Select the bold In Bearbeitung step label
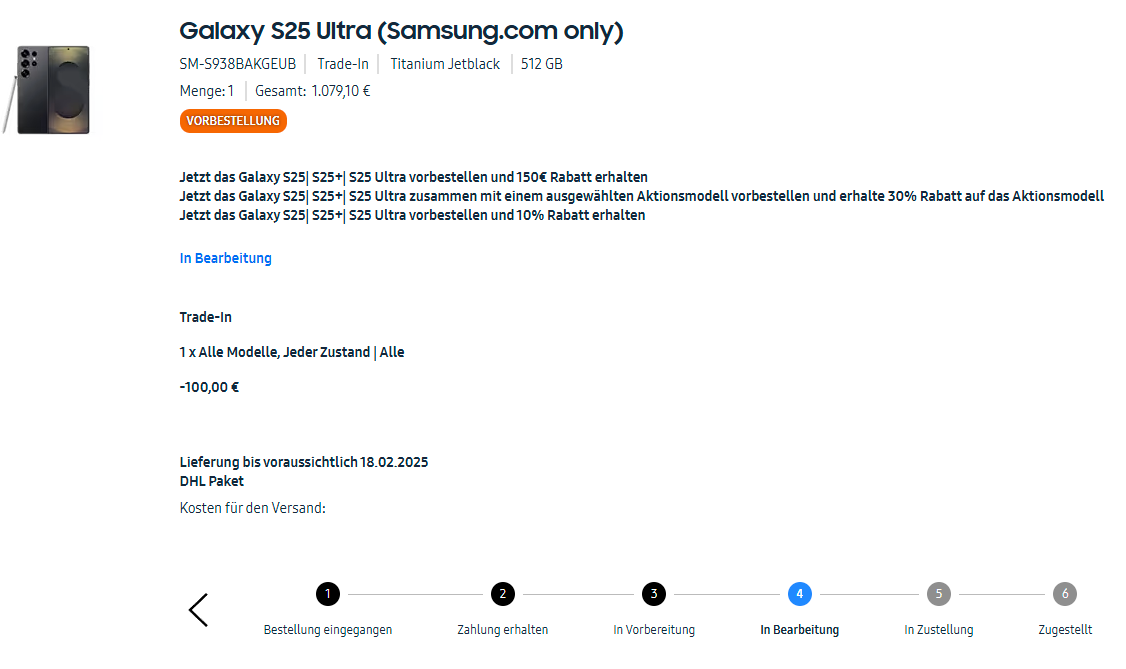Viewport: 1126px width, 669px height. [x=799, y=630]
